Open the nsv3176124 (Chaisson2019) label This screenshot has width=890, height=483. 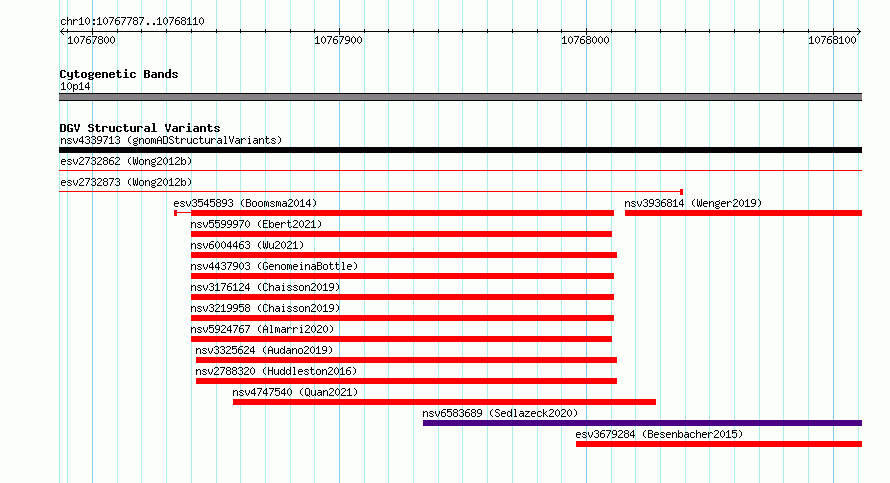pos(265,287)
